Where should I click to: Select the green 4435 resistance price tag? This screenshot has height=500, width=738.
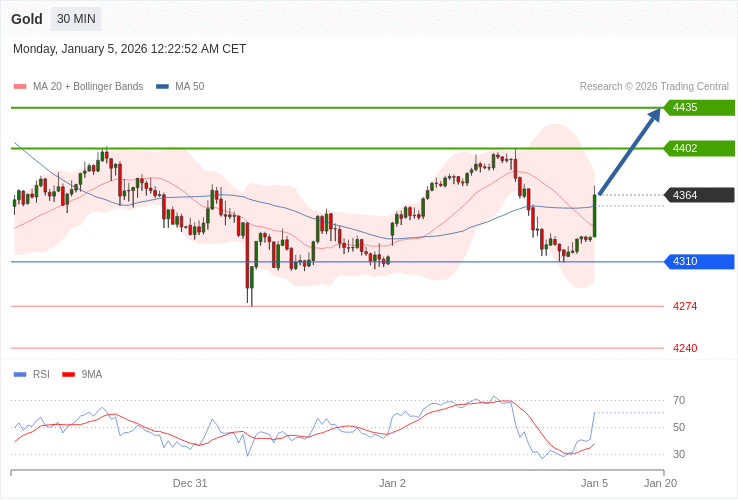click(x=698, y=107)
